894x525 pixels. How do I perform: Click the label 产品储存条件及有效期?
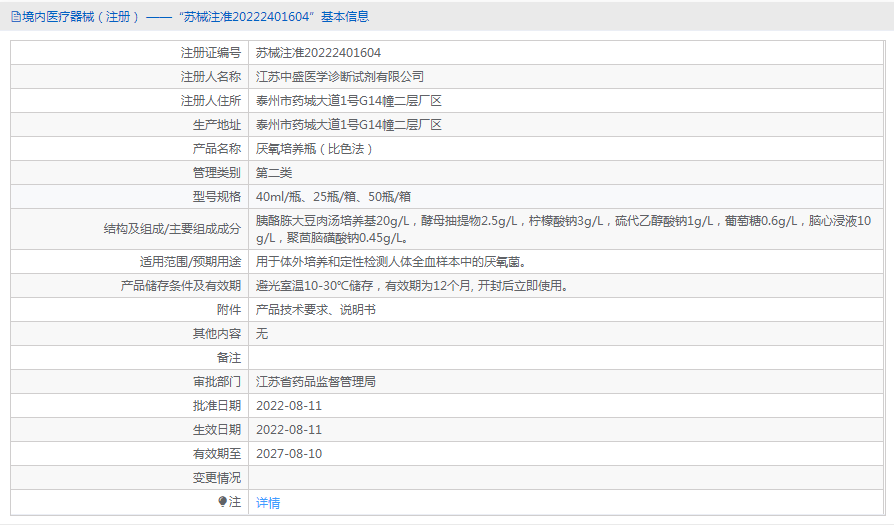coord(181,286)
